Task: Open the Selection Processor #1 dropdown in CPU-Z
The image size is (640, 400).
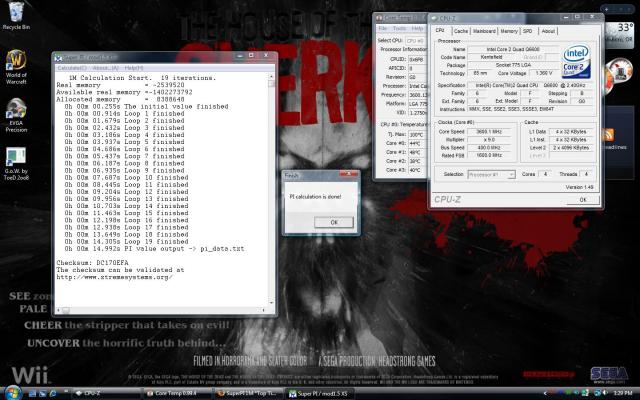Action: (491, 175)
